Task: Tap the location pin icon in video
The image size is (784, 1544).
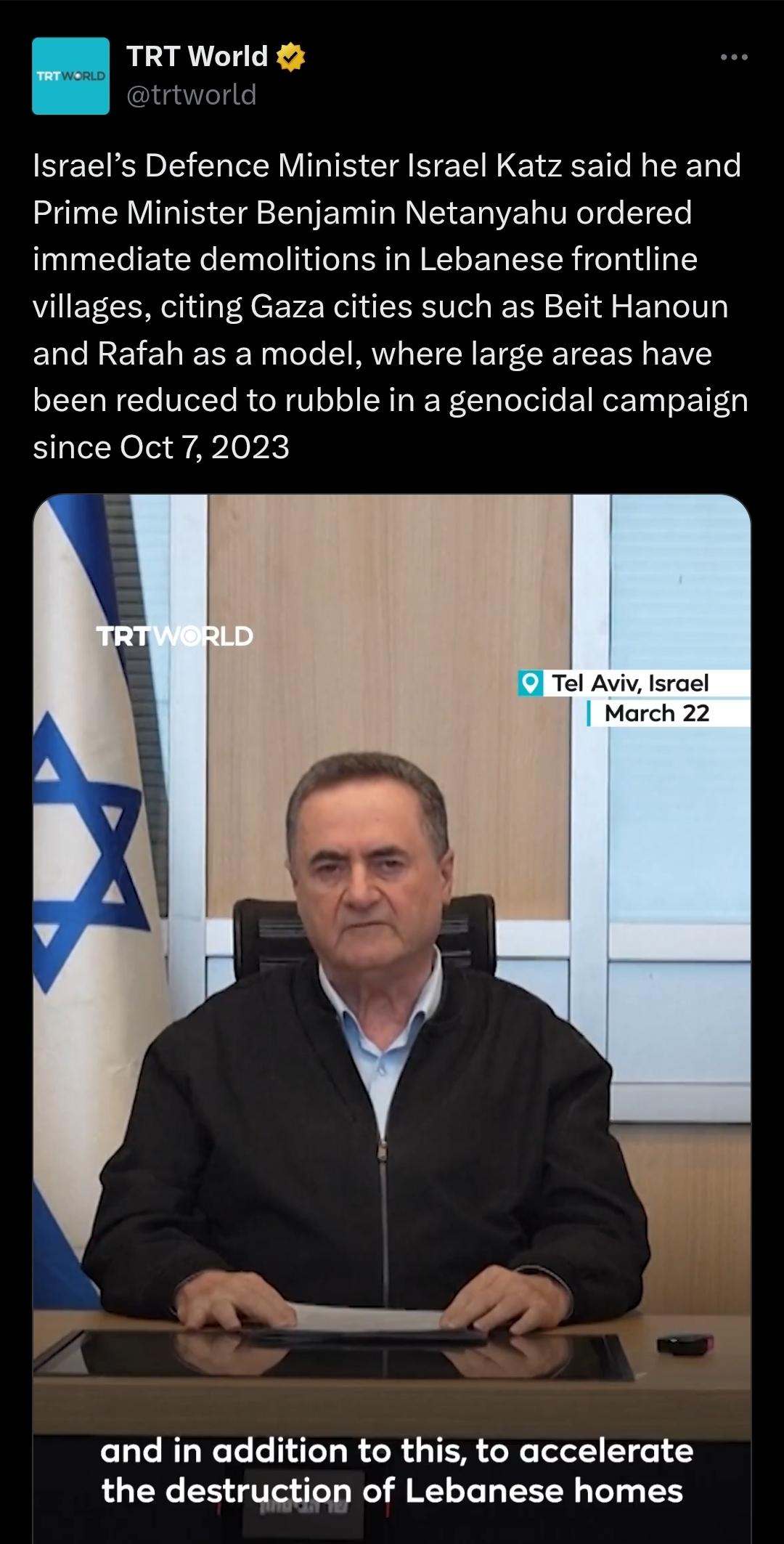Action: point(531,683)
